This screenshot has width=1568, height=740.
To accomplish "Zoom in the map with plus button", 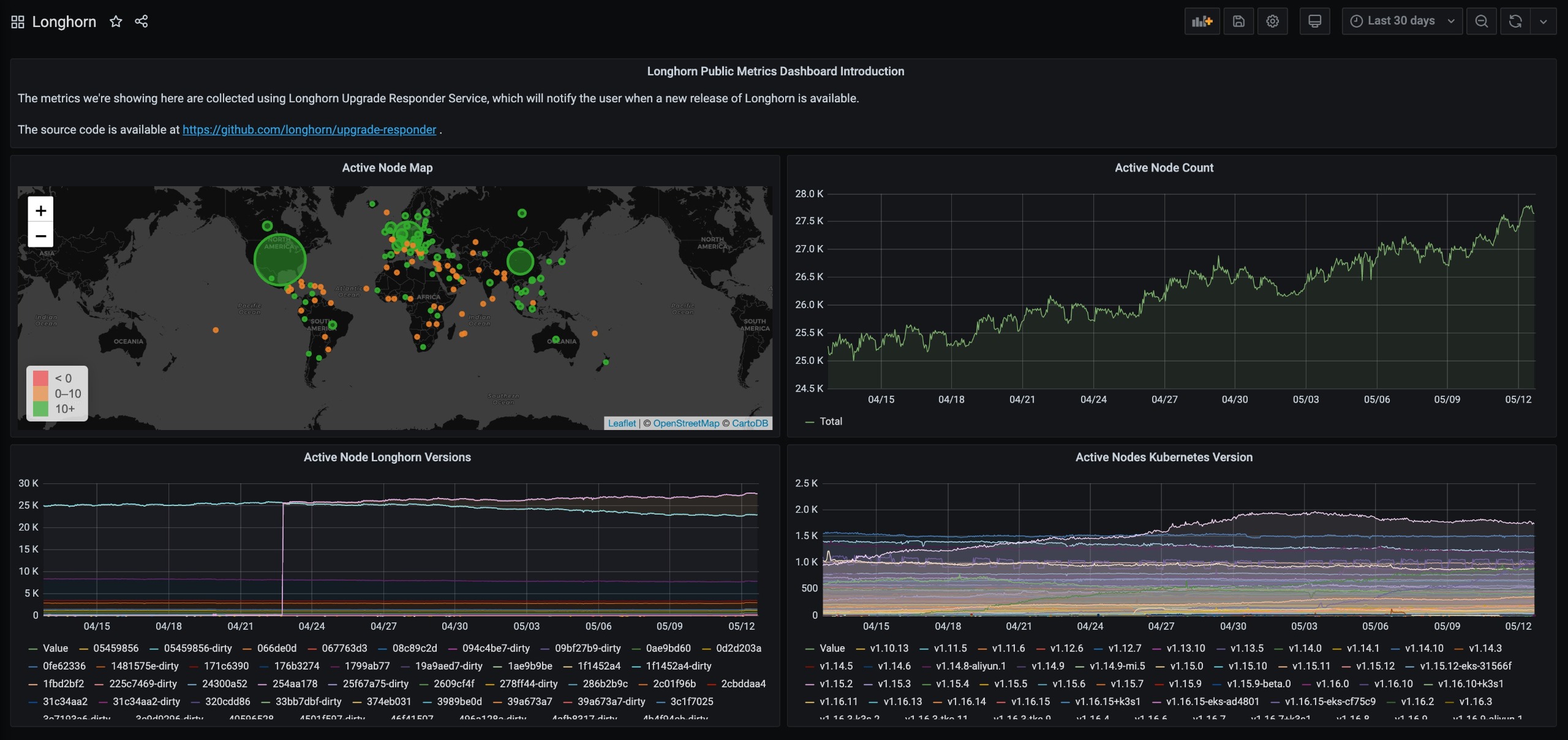I will [41, 211].
